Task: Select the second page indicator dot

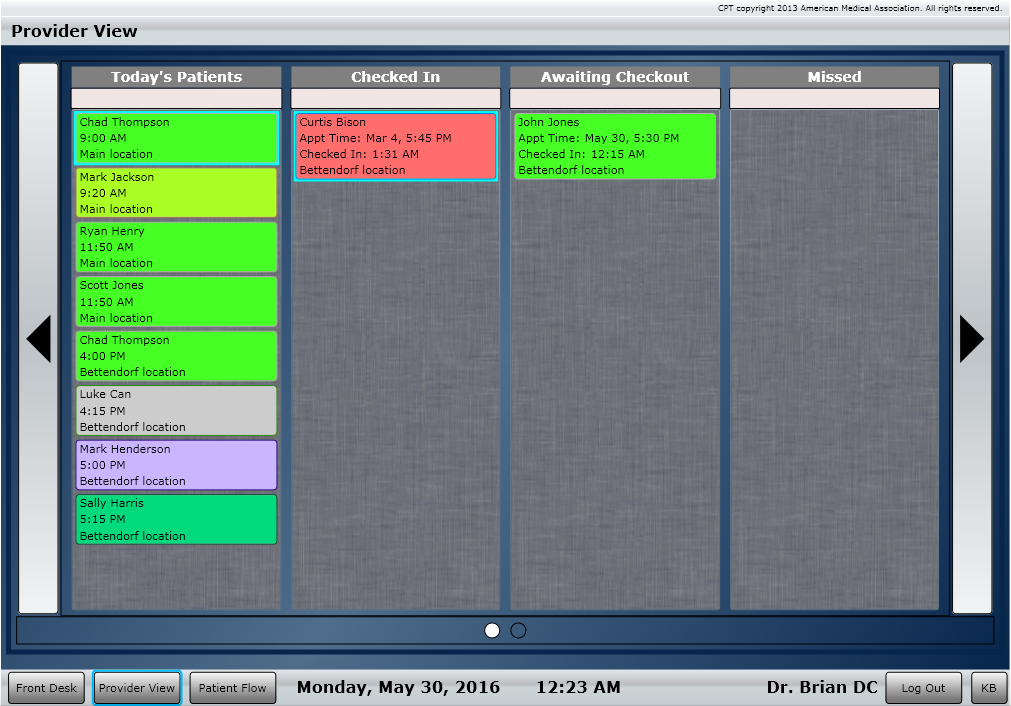Action: click(518, 630)
